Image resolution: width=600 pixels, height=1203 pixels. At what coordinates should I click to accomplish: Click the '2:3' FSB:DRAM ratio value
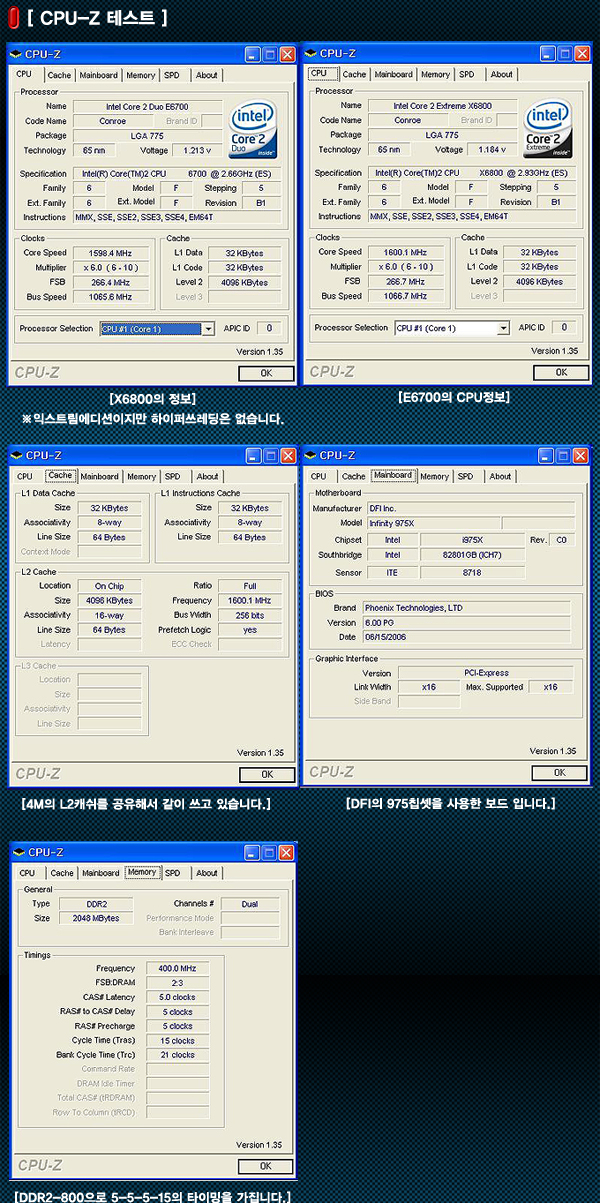[x=176, y=983]
